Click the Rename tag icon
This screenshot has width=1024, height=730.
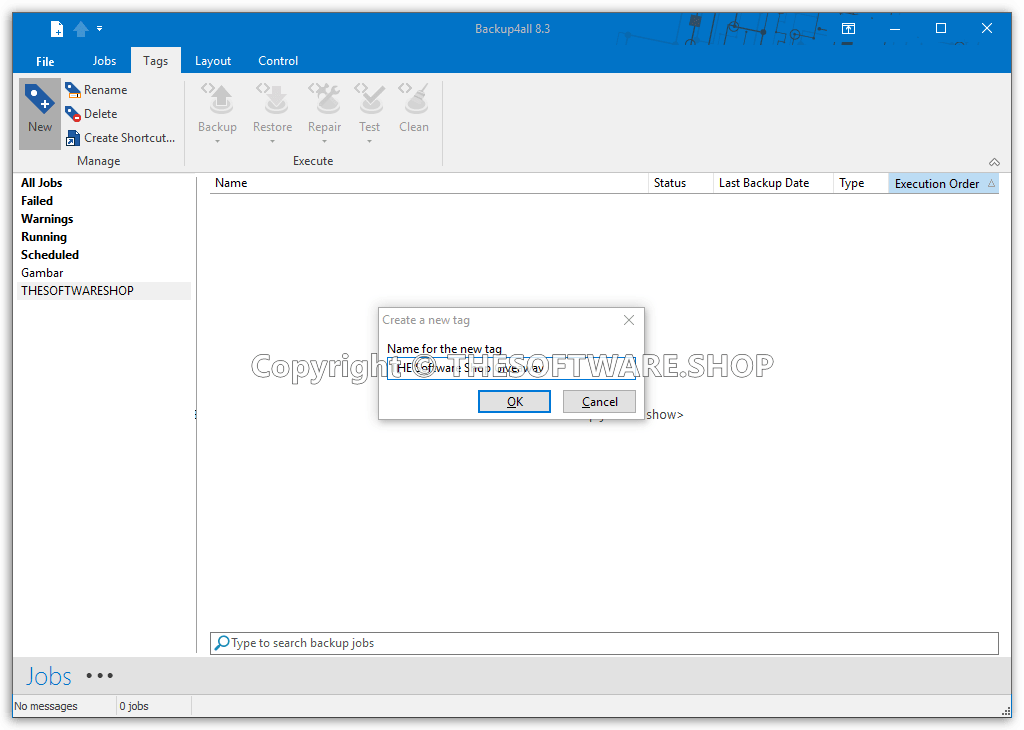(72, 89)
